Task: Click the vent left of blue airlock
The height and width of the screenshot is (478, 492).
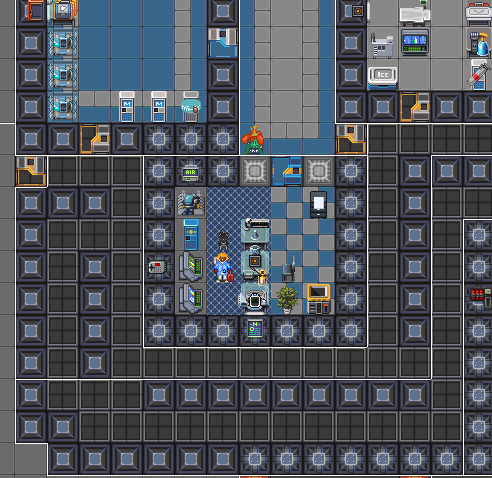Action: click(x=255, y=171)
